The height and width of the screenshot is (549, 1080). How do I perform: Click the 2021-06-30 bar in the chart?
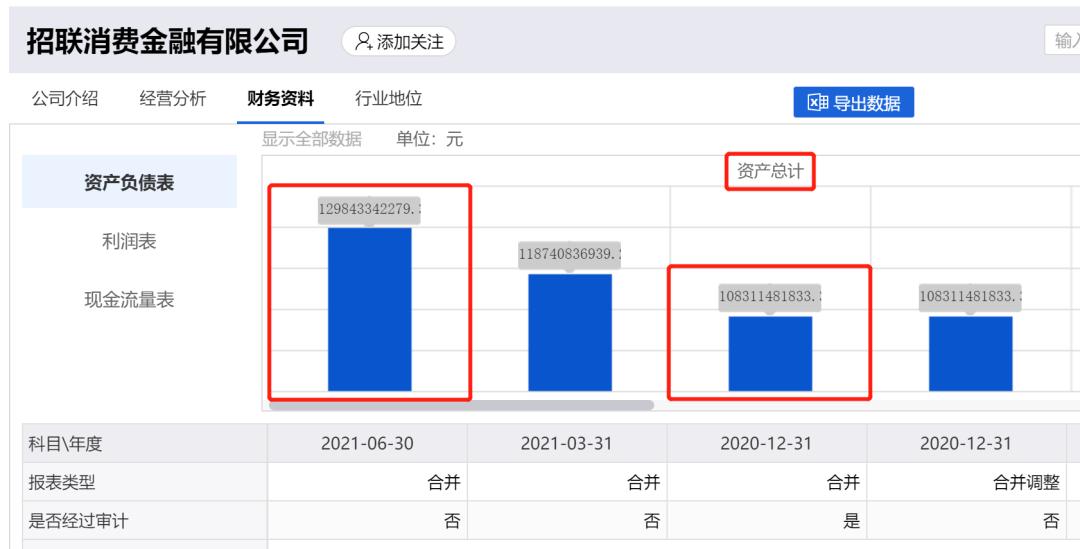tap(369, 309)
